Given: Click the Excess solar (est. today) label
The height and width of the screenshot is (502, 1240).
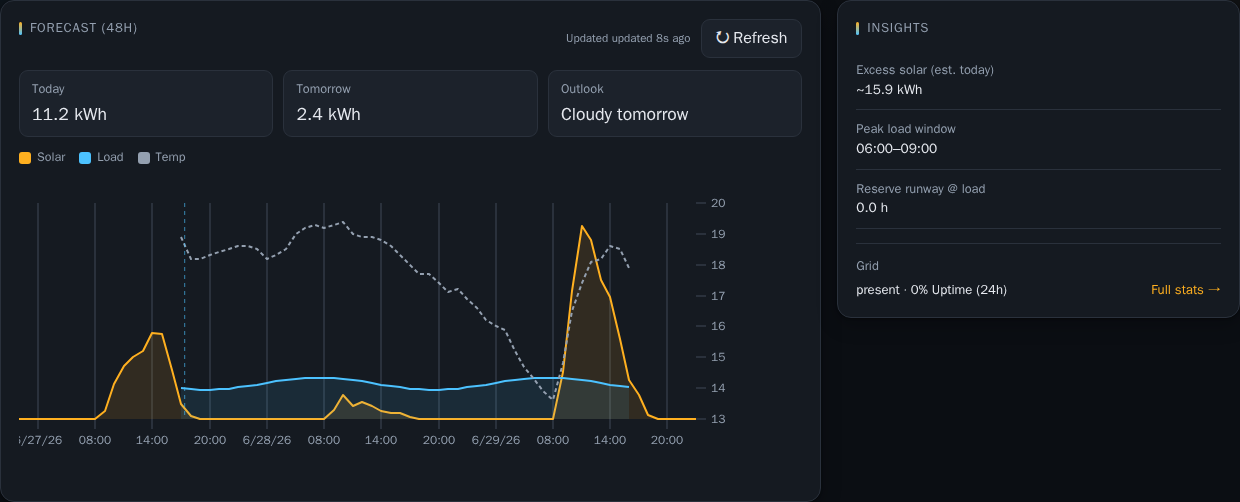Looking at the screenshot, I should (x=925, y=70).
